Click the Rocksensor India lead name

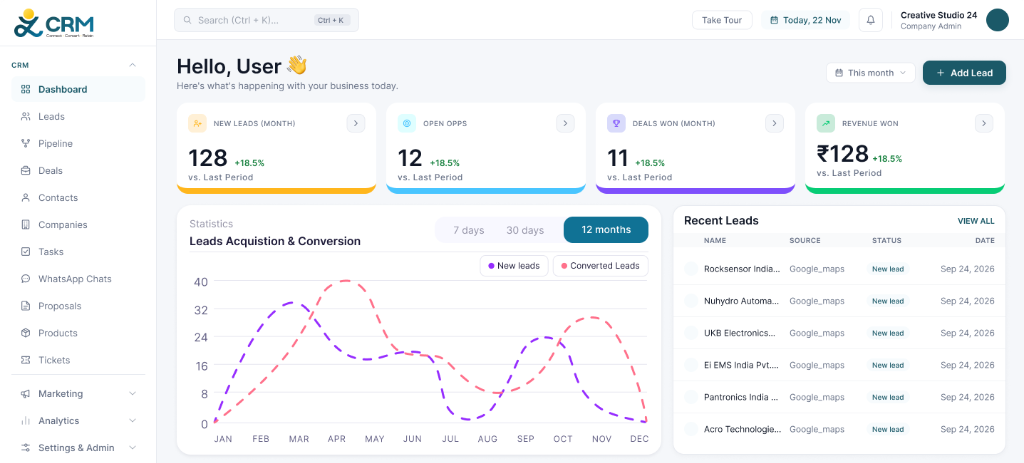tap(742, 268)
